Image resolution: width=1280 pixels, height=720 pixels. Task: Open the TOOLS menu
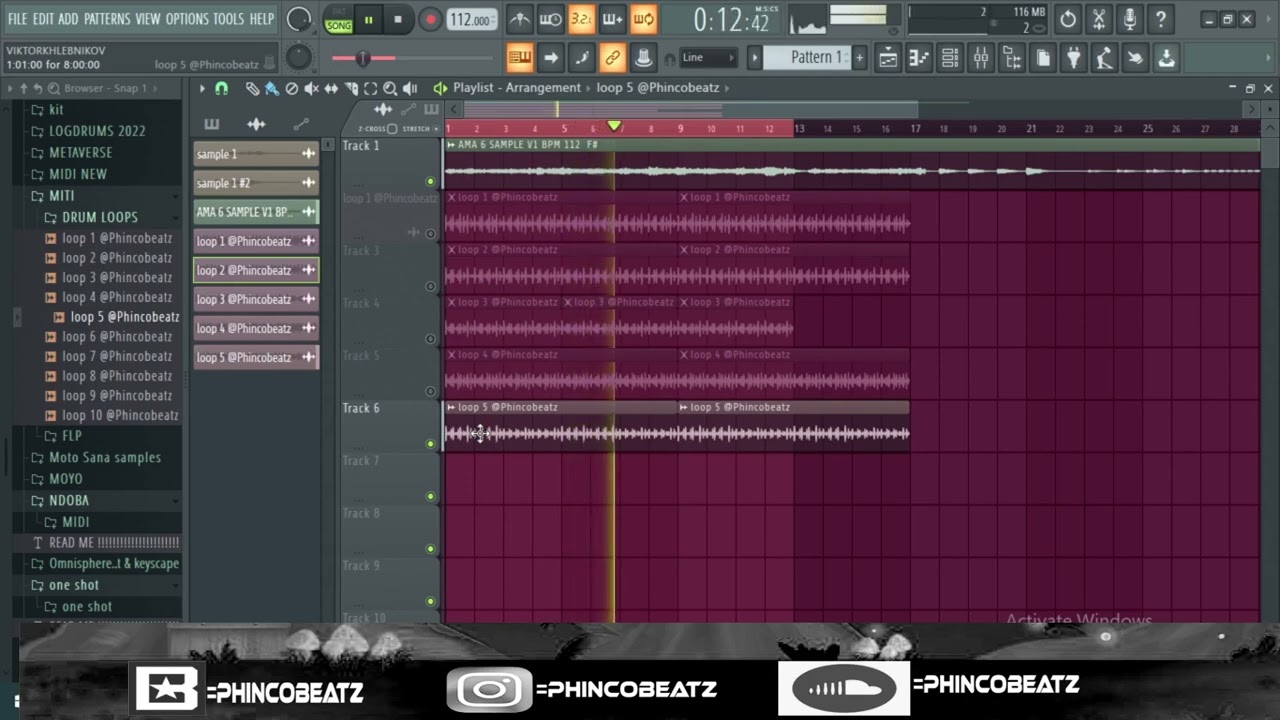tap(228, 19)
